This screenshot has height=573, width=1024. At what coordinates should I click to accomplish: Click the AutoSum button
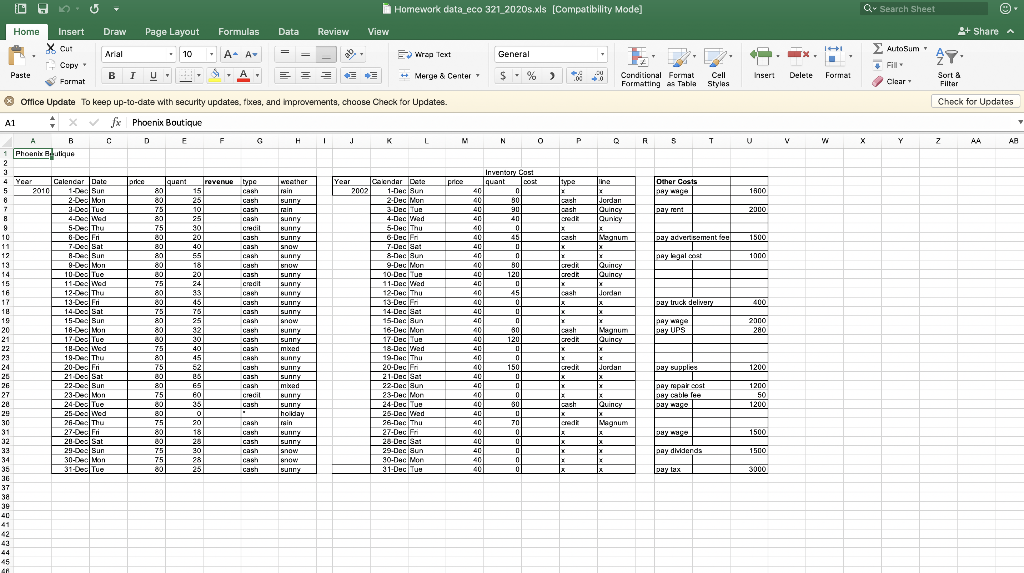tap(896, 48)
